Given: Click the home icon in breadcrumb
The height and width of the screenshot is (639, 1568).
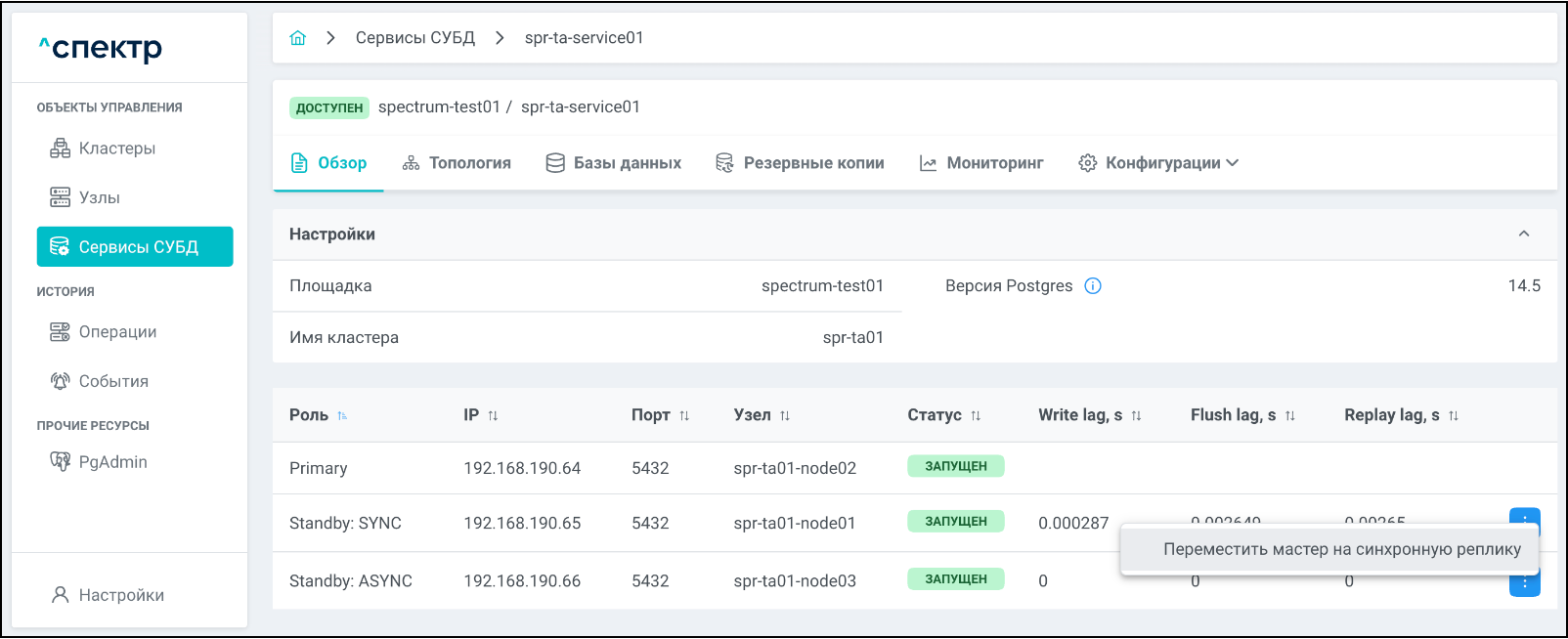Looking at the screenshot, I should [x=298, y=38].
